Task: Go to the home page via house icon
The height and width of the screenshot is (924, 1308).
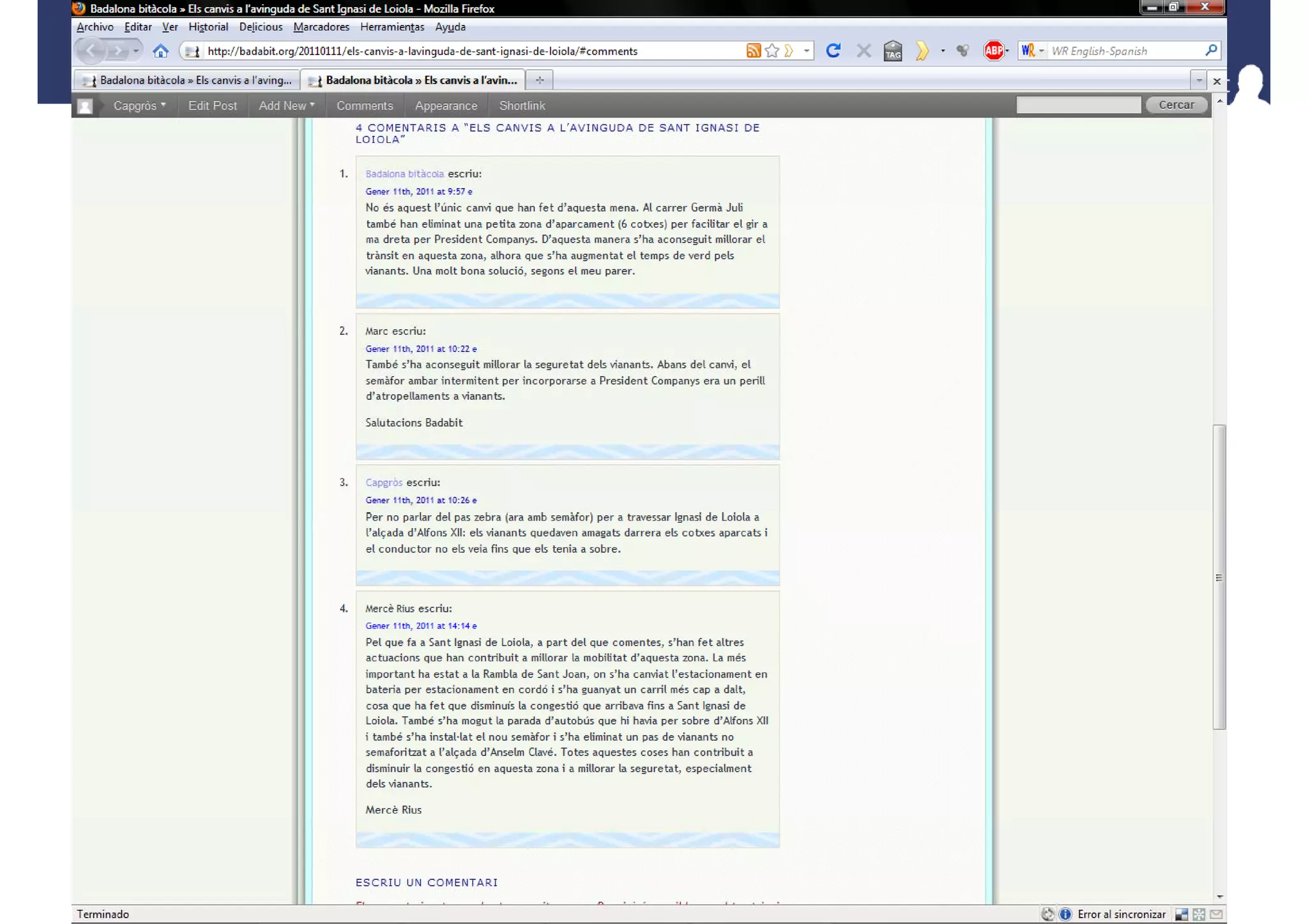Action: point(160,51)
